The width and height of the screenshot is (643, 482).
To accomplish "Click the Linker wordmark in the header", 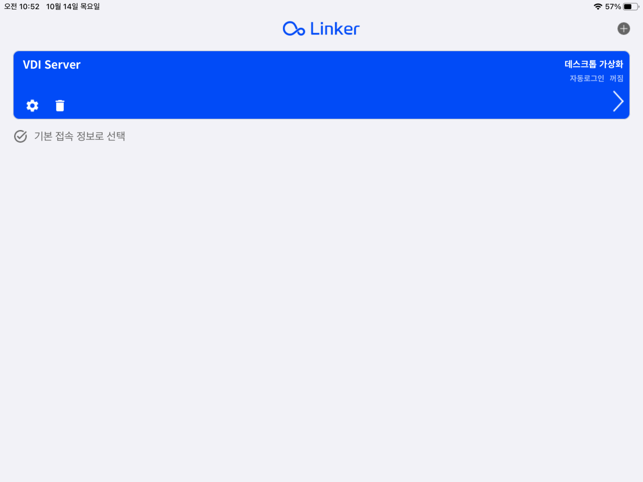I will pyautogui.click(x=335, y=29).
